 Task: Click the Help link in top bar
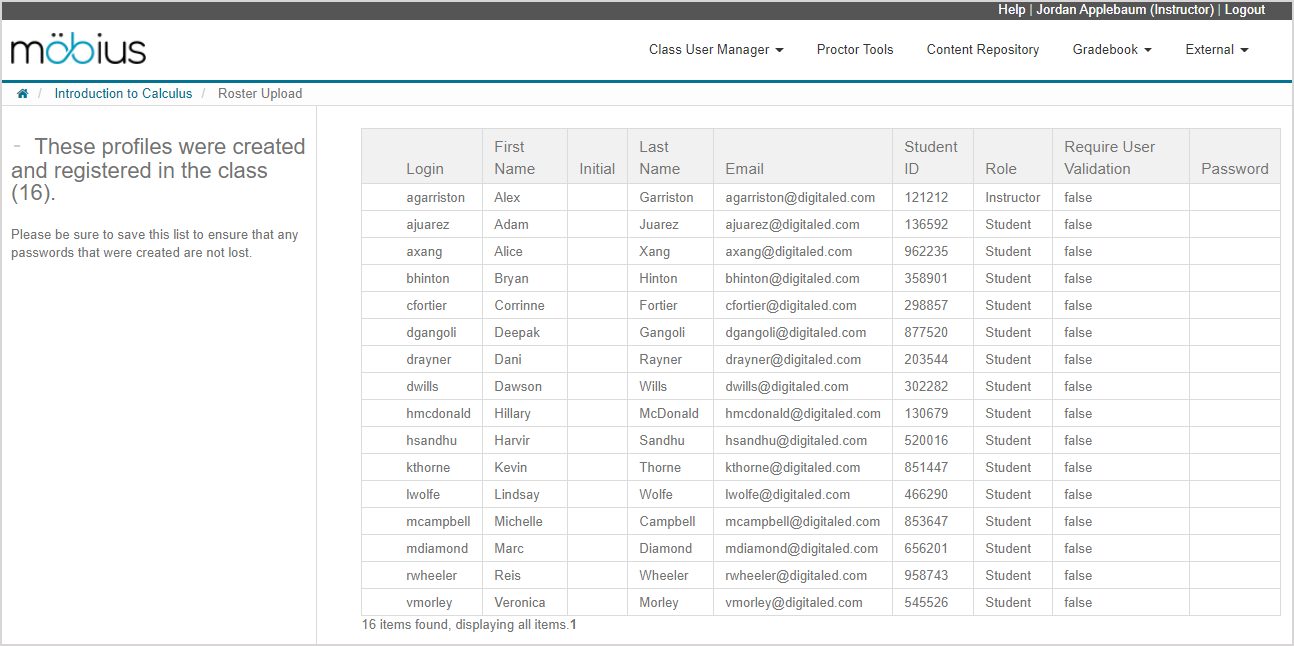pos(1011,10)
